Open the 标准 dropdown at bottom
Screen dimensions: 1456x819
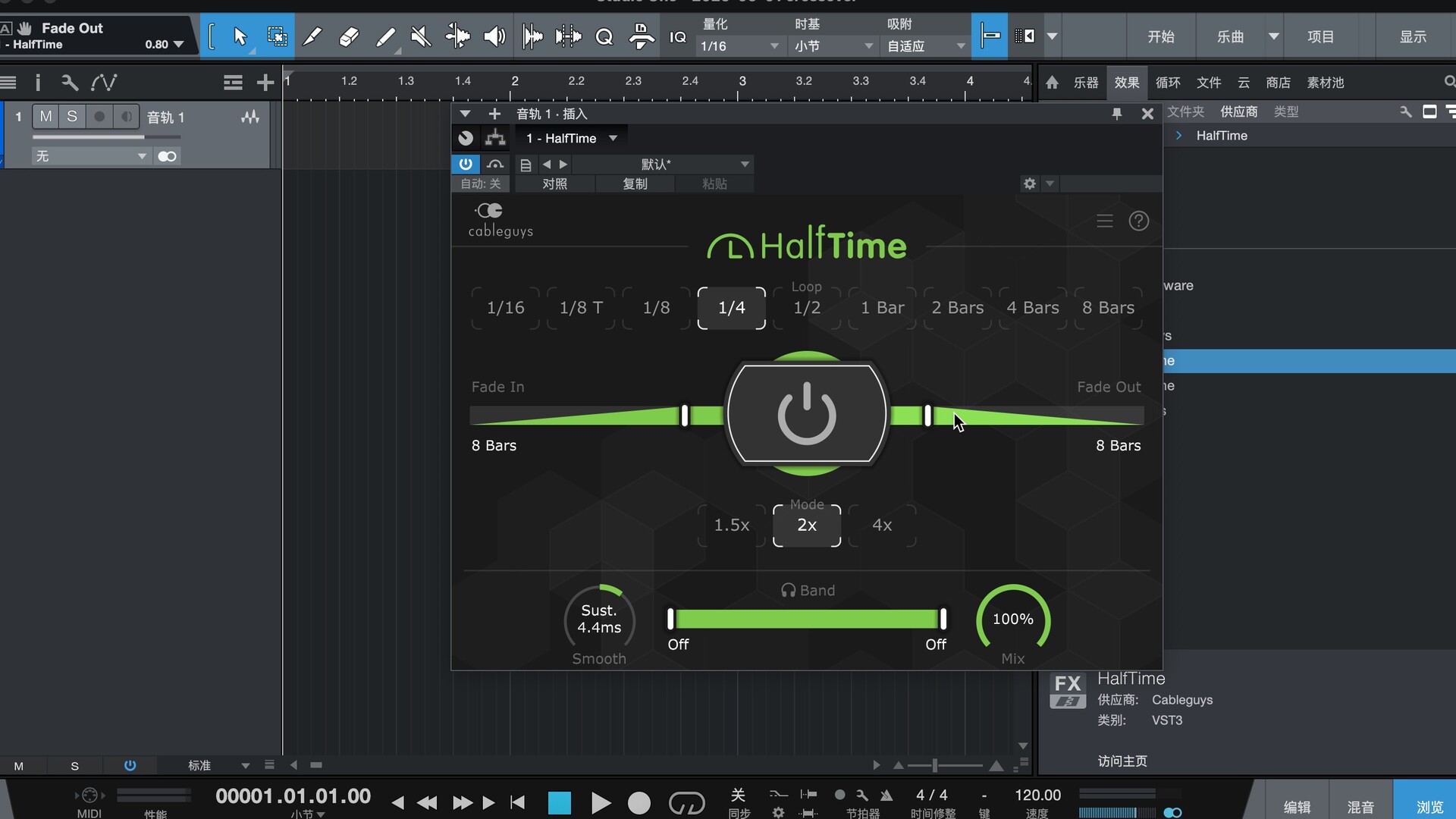pyautogui.click(x=218, y=765)
